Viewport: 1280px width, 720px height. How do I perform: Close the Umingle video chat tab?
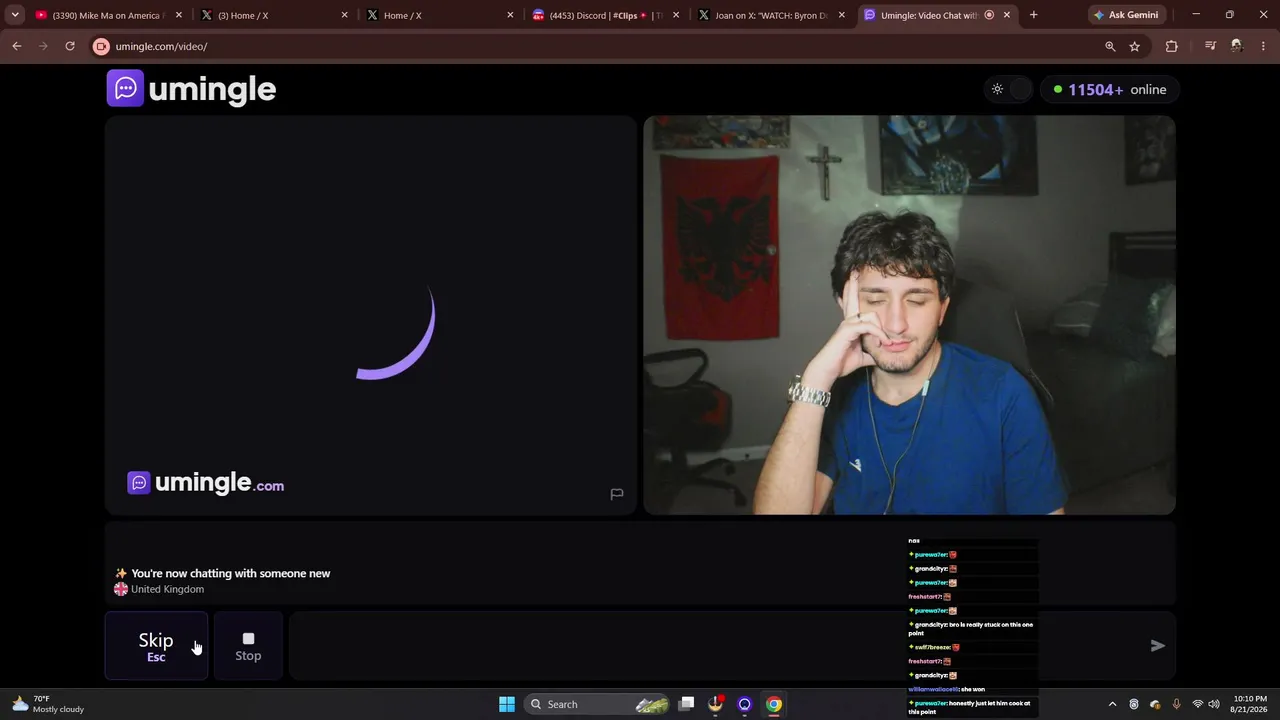tap(1007, 15)
